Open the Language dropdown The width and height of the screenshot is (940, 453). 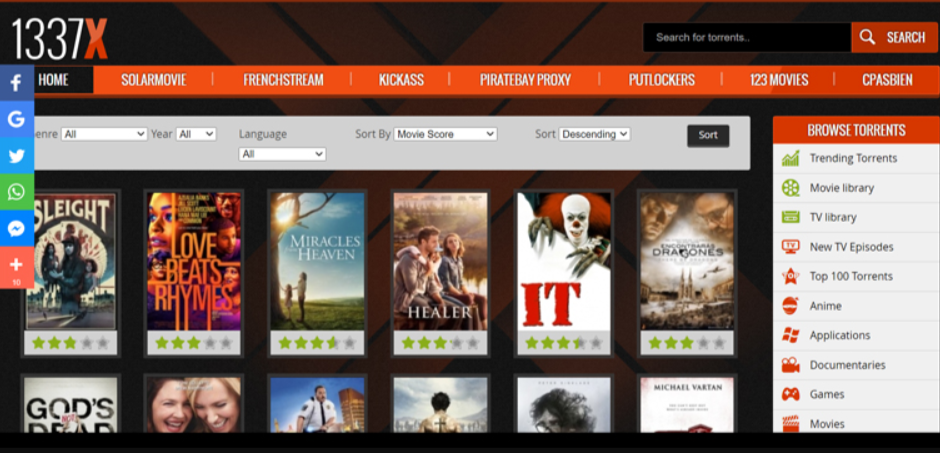(x=282, y=154)
